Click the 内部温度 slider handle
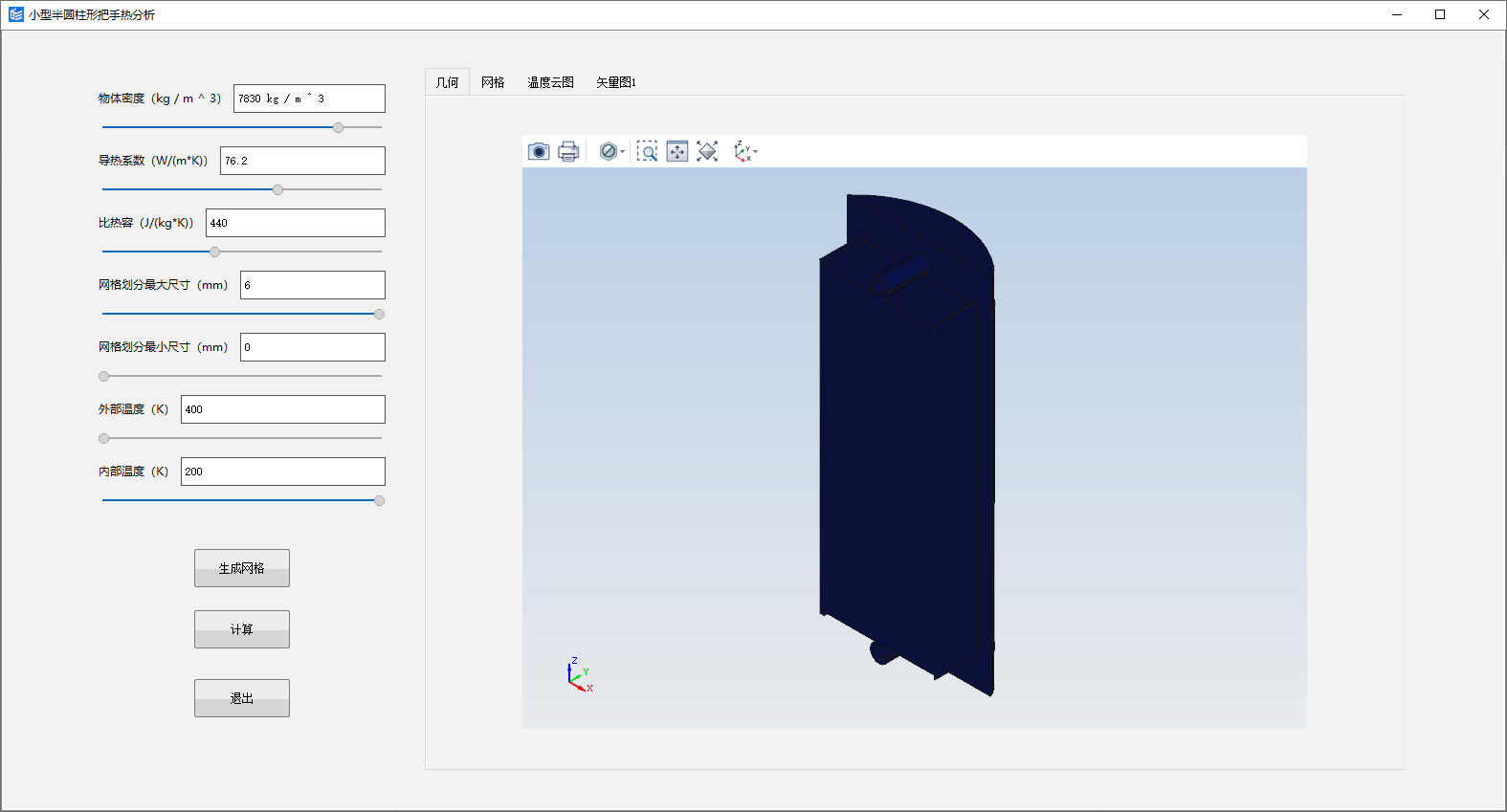Image resolution: width=1507 pixels, height=812 pixels. coord(379,500)
